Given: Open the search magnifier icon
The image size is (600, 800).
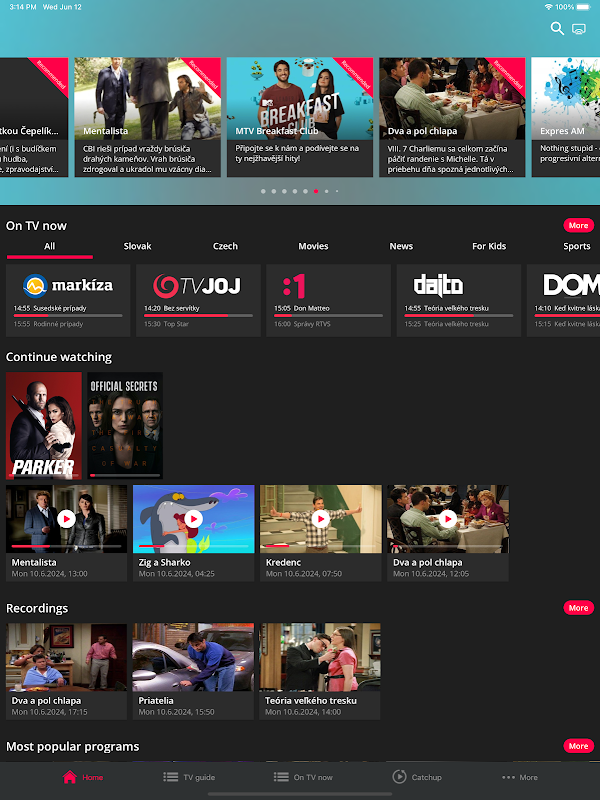Looking at the screenshot, I should [x=557, y=29].
